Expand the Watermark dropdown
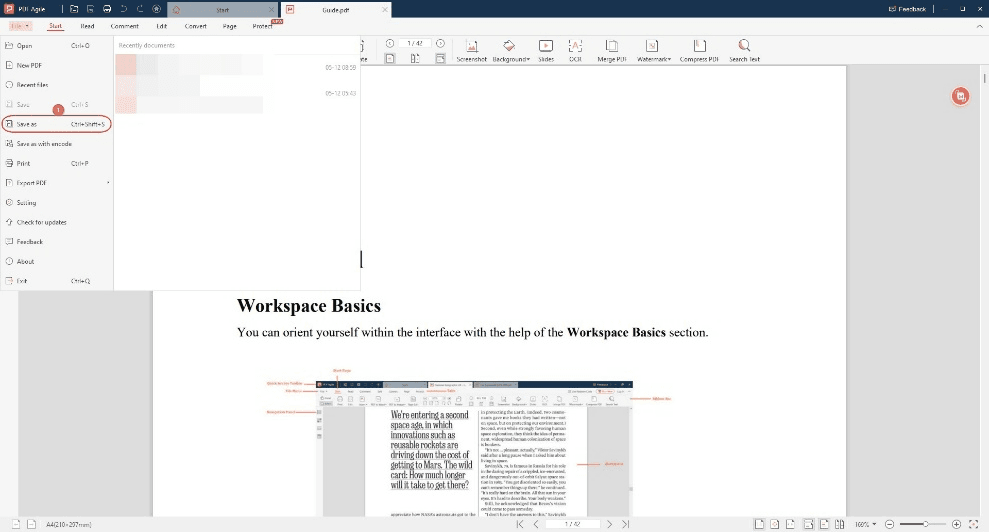 pyautogui.click(x=653, y=50)
